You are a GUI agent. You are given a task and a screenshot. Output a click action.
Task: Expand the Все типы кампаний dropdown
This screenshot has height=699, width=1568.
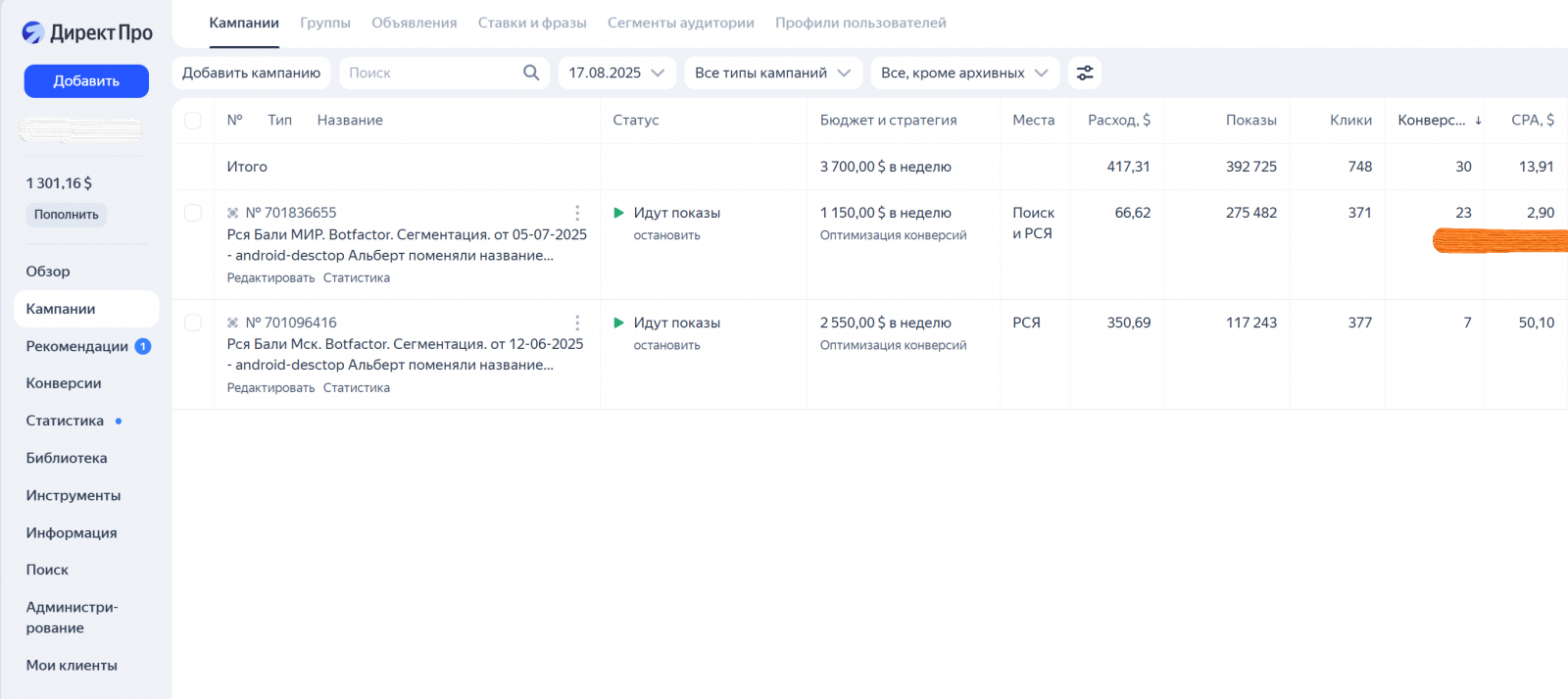[772, 73]
